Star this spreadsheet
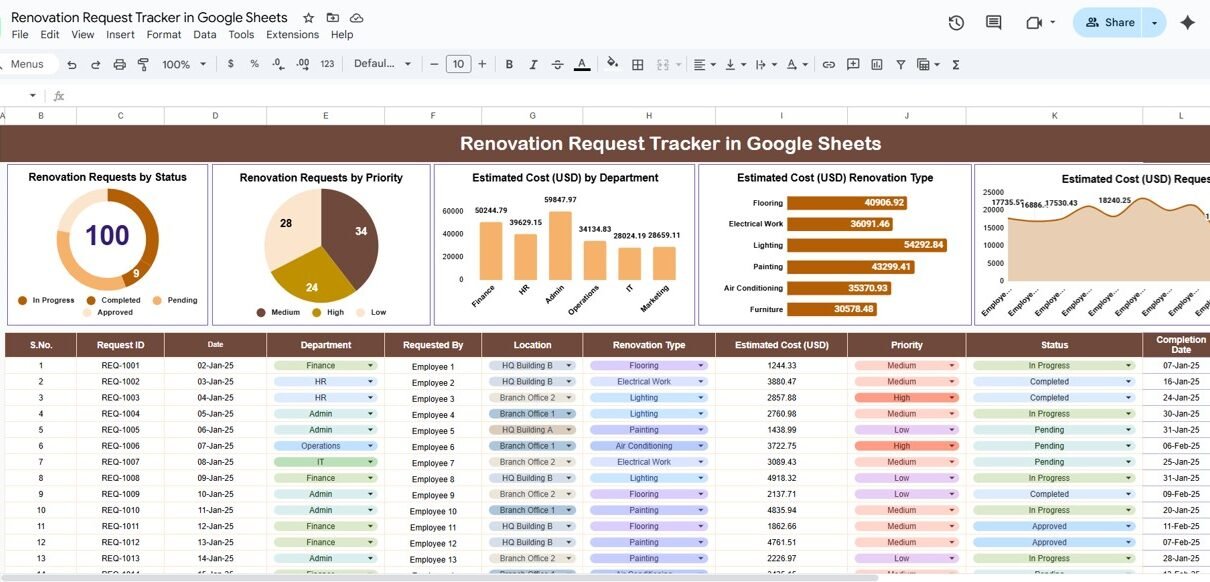Viewport: 1210px width, 582px height. [x=308, y=18]
